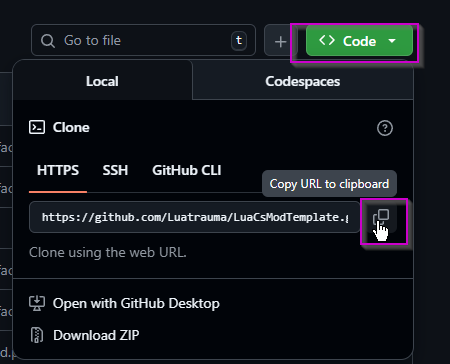Click the ZIP file icon

(x=37, y=335)
